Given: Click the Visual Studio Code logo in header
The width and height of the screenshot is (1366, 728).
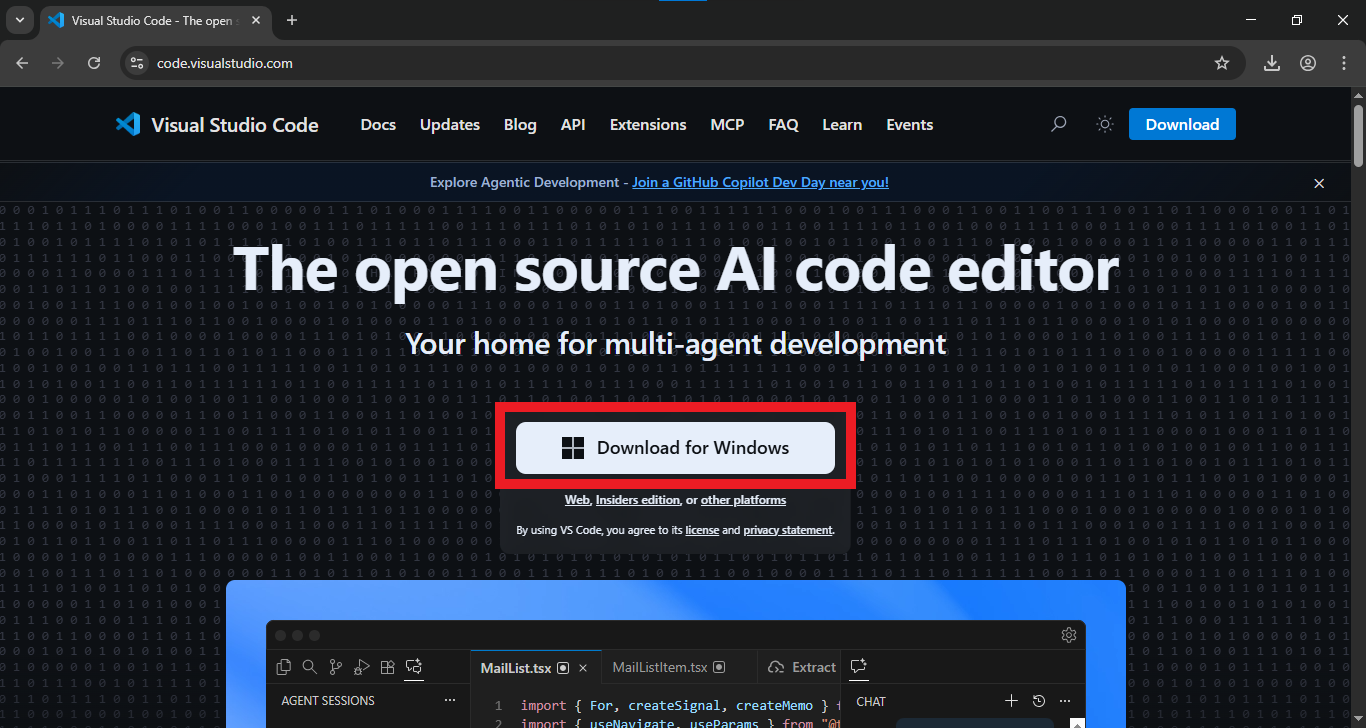Looking at the screenshot, I should pyautogui.click(x=216, y=125).
